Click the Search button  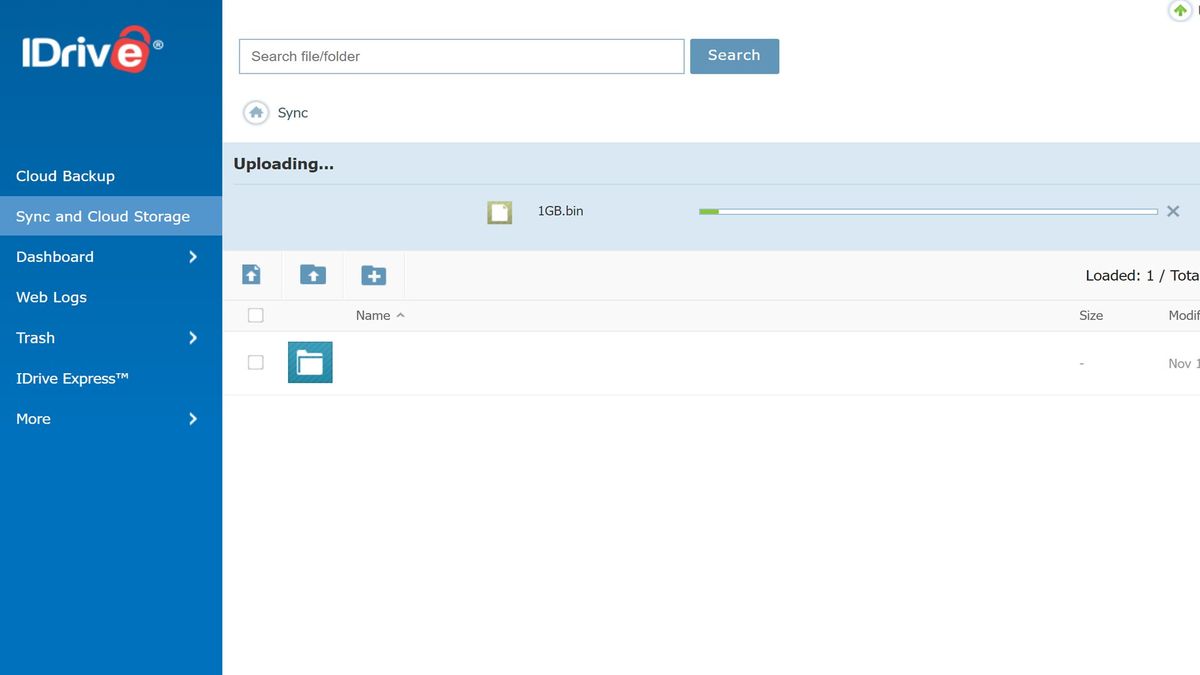734,56
